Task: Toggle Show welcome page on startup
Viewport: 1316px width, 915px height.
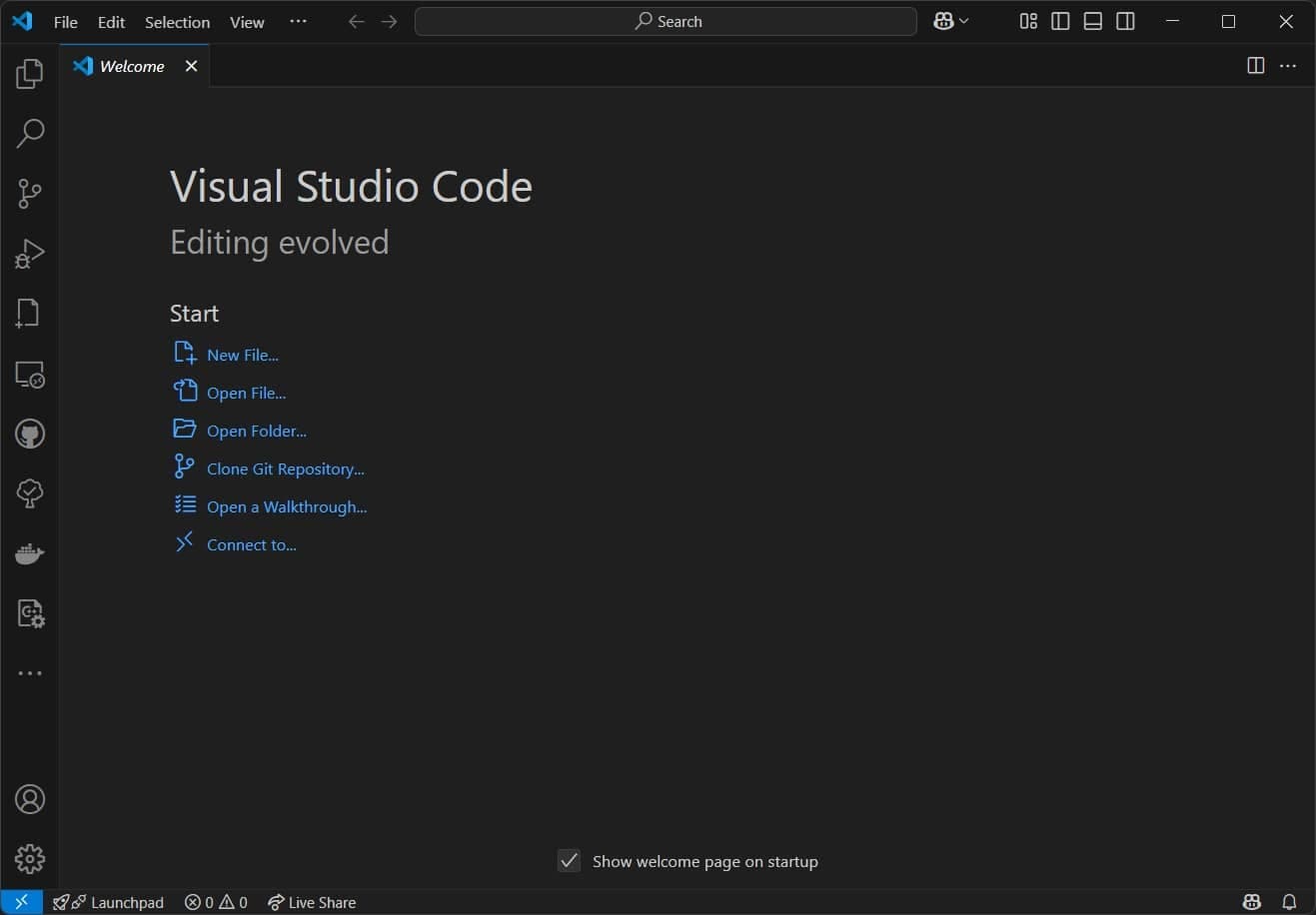Action: (x=569, y=860)
